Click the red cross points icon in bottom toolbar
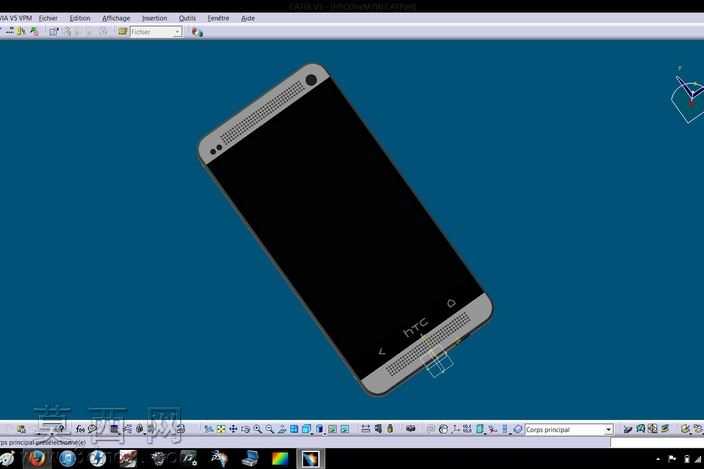704x469 pixels. (x=493, y=429)
